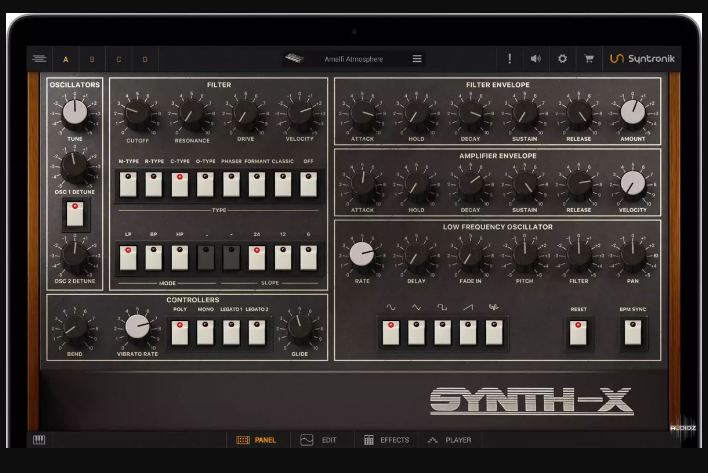The height and width of the screenshot is (473, 708).
Task: Toggle the oscillator switch below OSC 1 DETUNE
Action: (75, 214)
